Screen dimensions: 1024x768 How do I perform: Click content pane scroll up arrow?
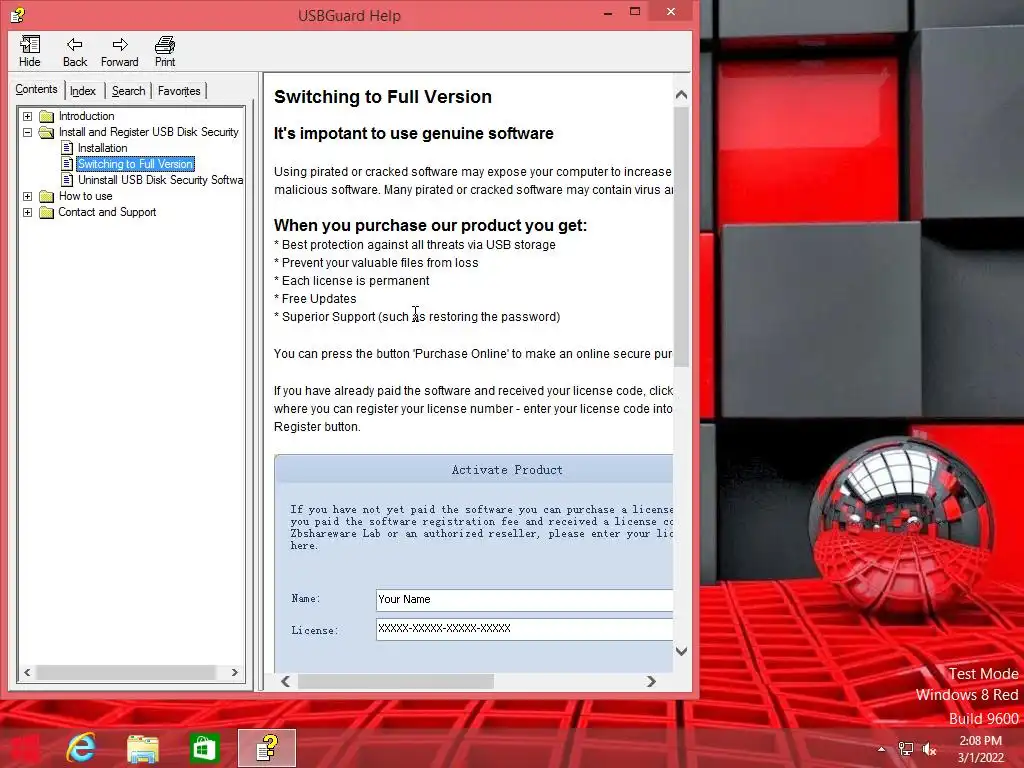click(681, 95)
